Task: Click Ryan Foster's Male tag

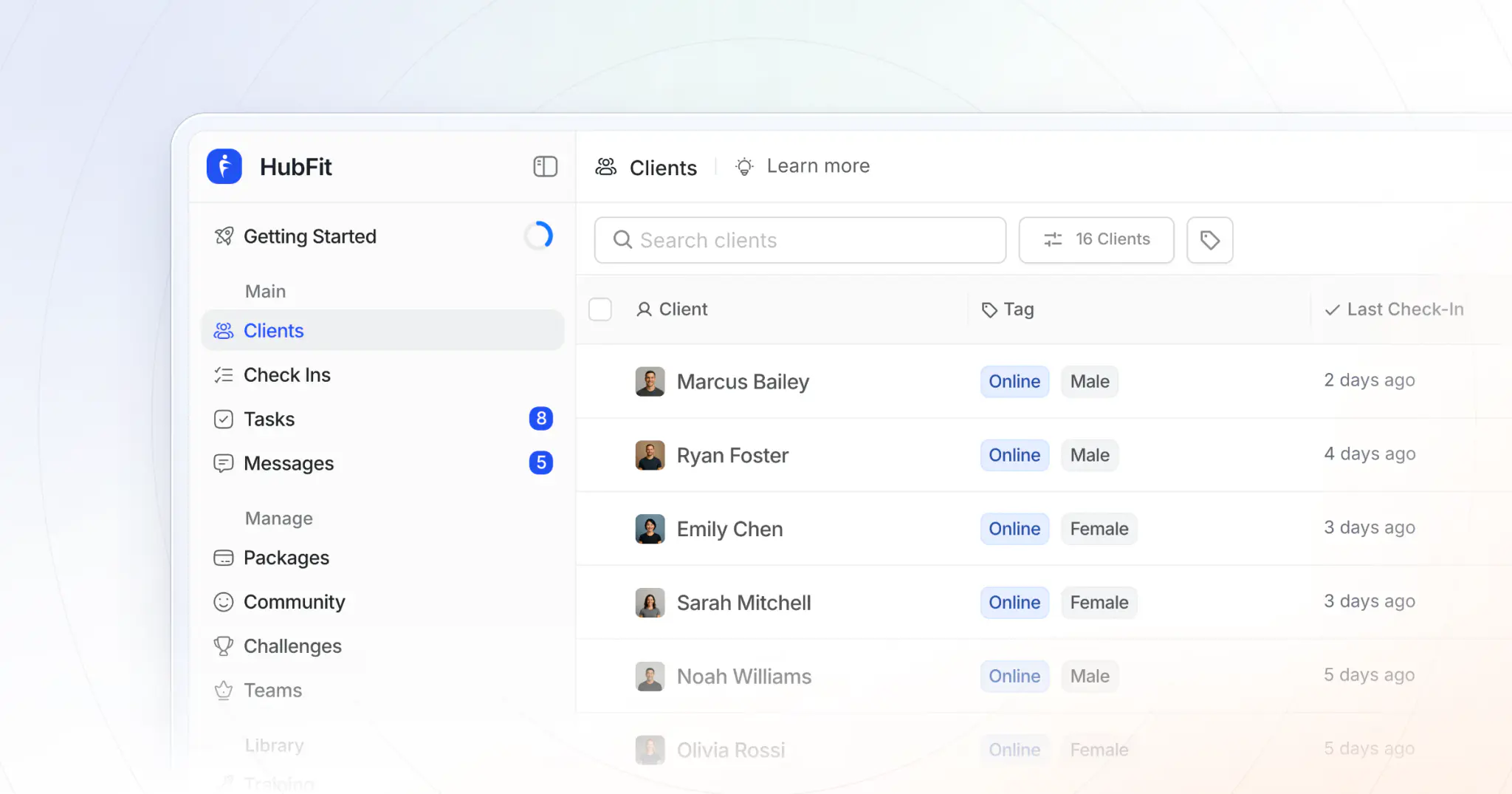Action: coord(1090,455)
